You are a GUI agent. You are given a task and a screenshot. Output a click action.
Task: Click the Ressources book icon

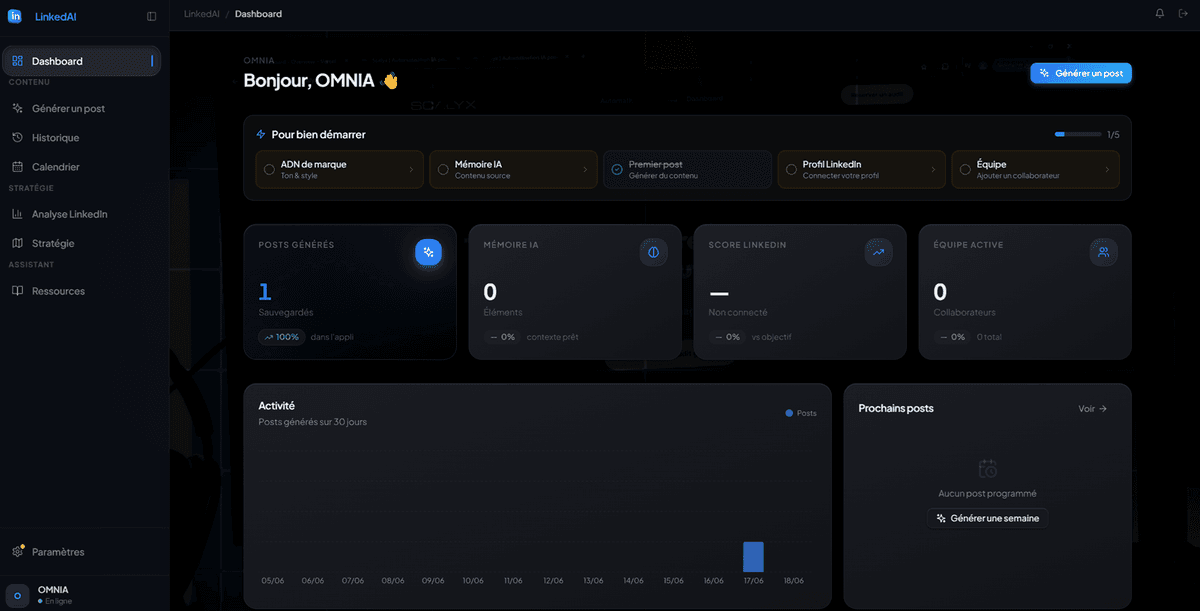(18, 291)
